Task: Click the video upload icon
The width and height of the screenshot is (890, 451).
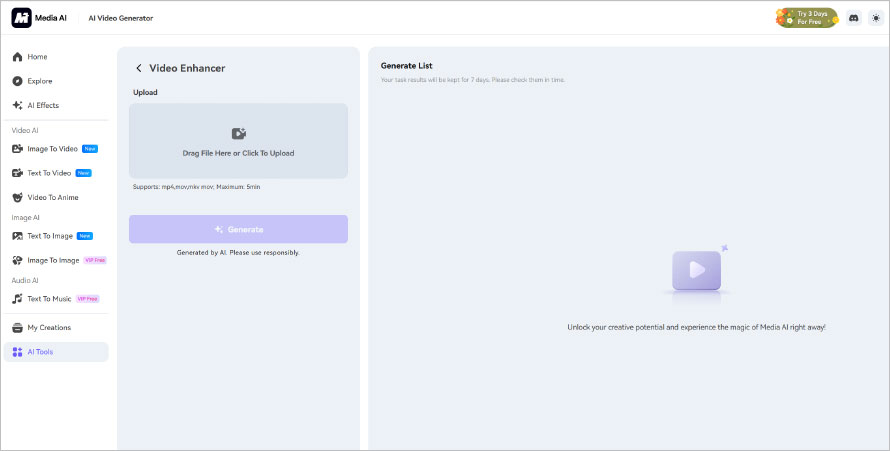Action: tap(238, 133)
